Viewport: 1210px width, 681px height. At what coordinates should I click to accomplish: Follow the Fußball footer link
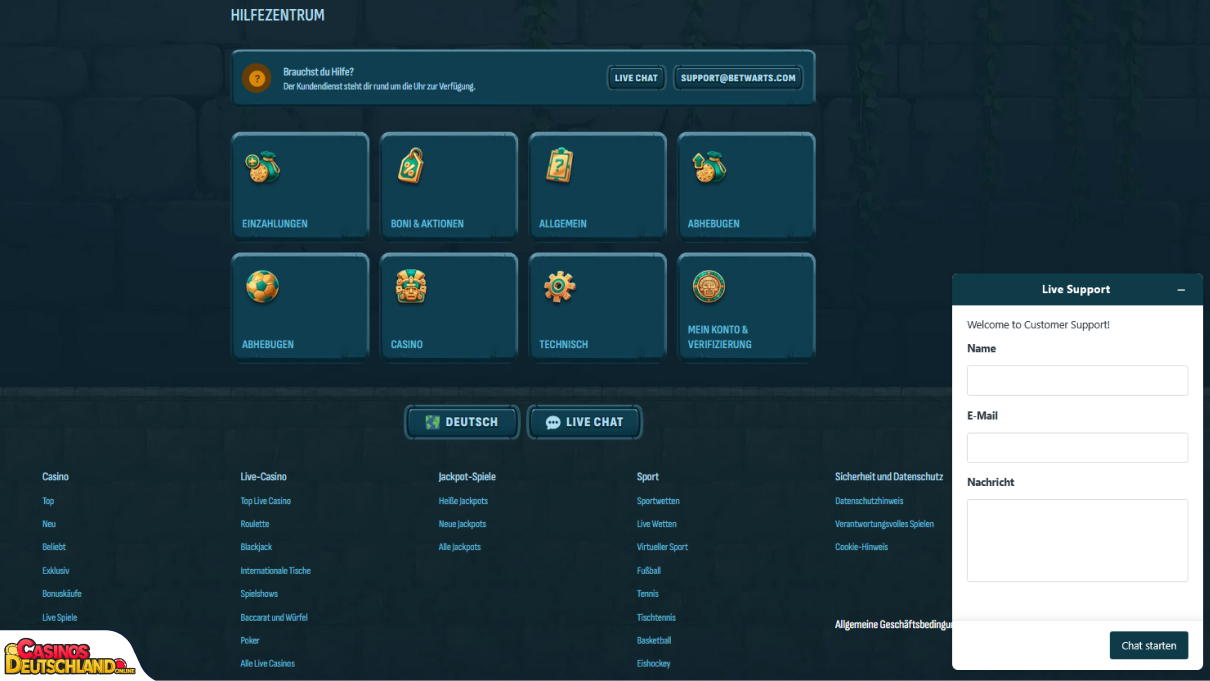point(649,571)
